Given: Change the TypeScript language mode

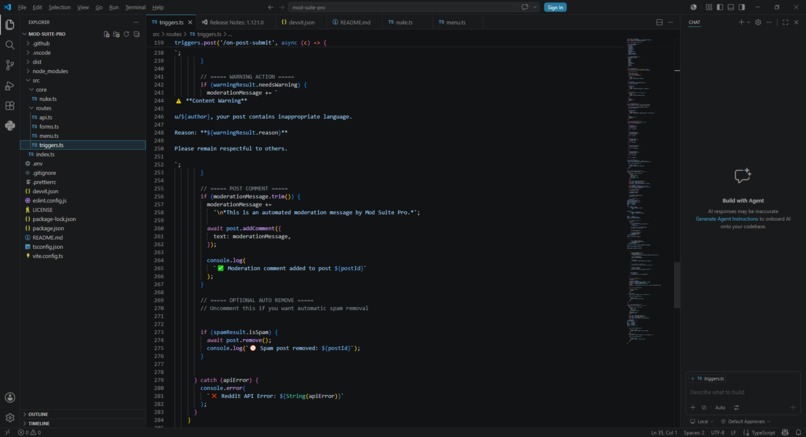Looking at the screenshot, I should click(763, 432).
